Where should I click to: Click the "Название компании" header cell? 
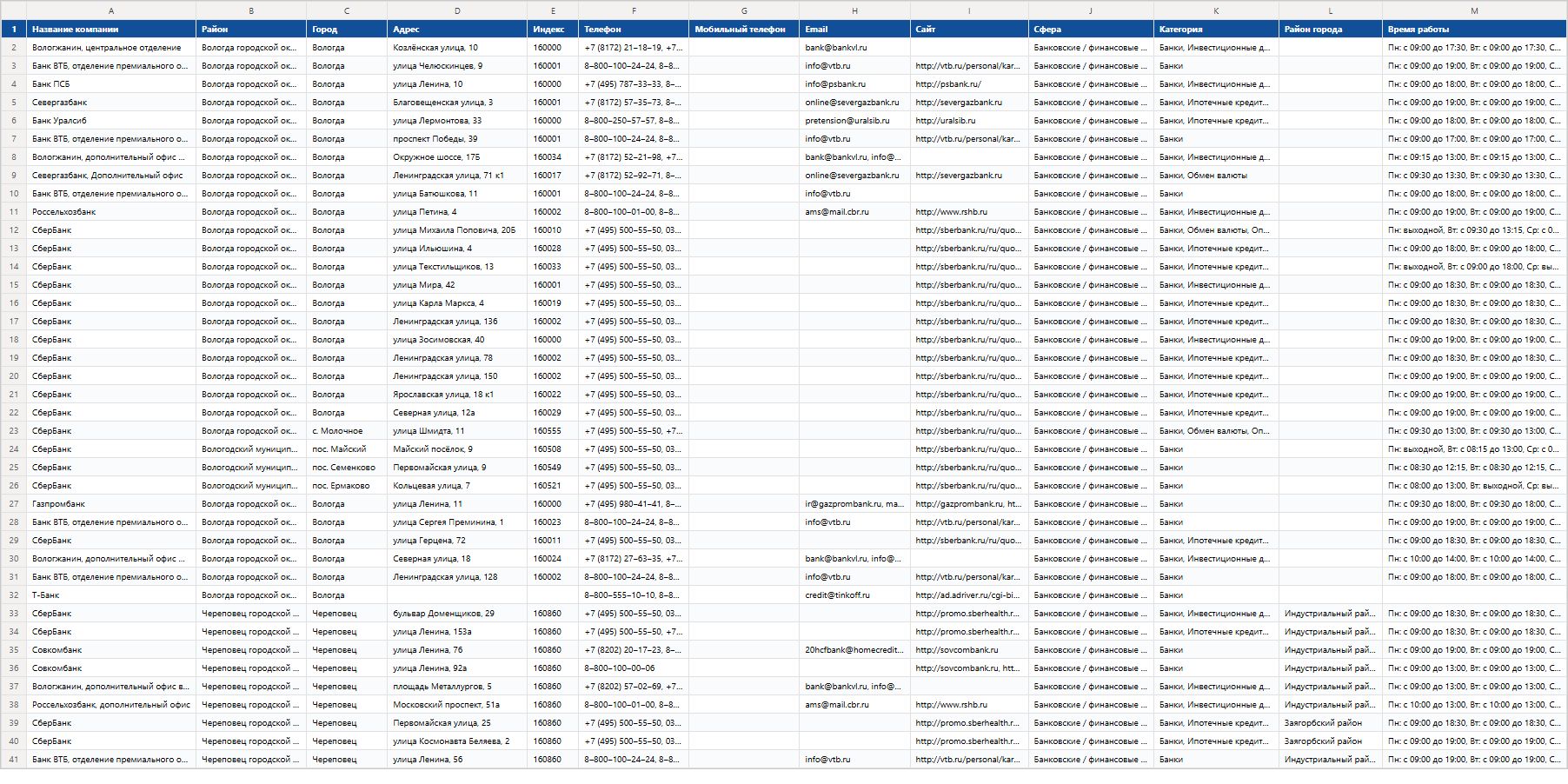coord(111,30)
